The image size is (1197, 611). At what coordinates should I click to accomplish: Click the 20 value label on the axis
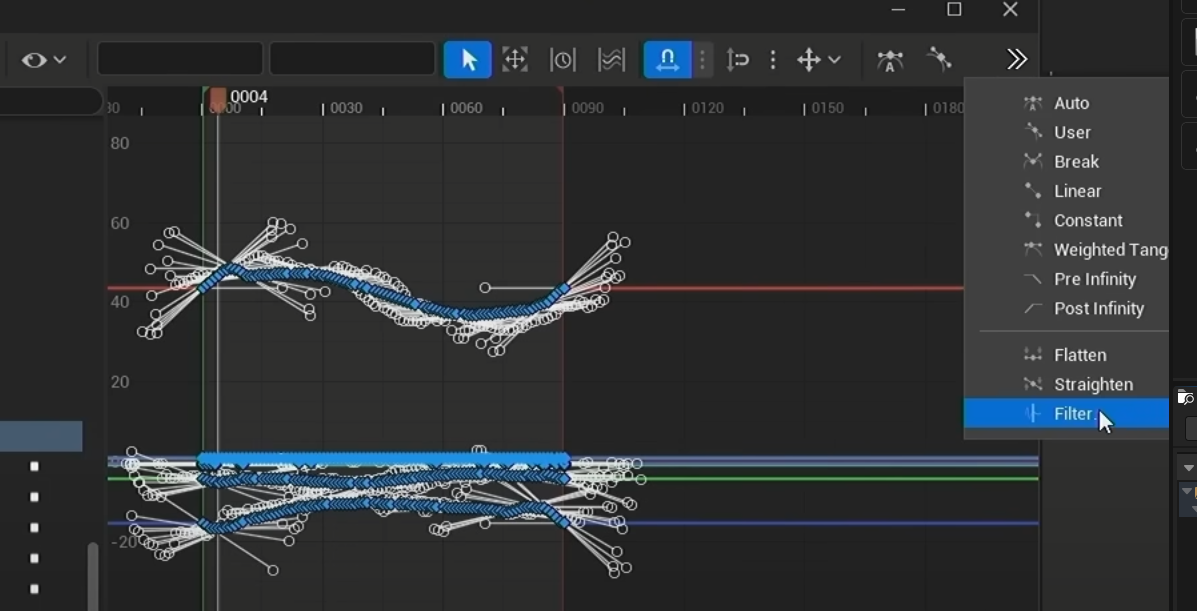[120, 382]
